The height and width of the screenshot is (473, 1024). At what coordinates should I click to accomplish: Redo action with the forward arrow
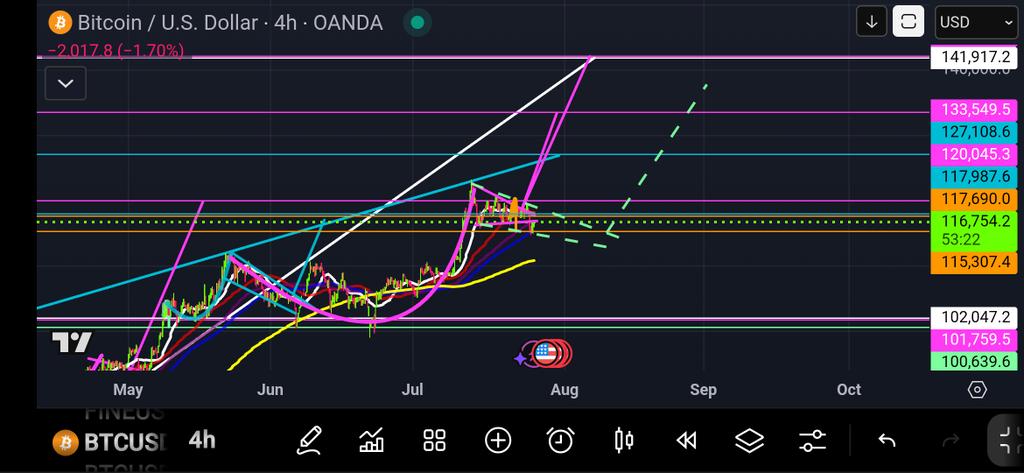tap(950, 441)
